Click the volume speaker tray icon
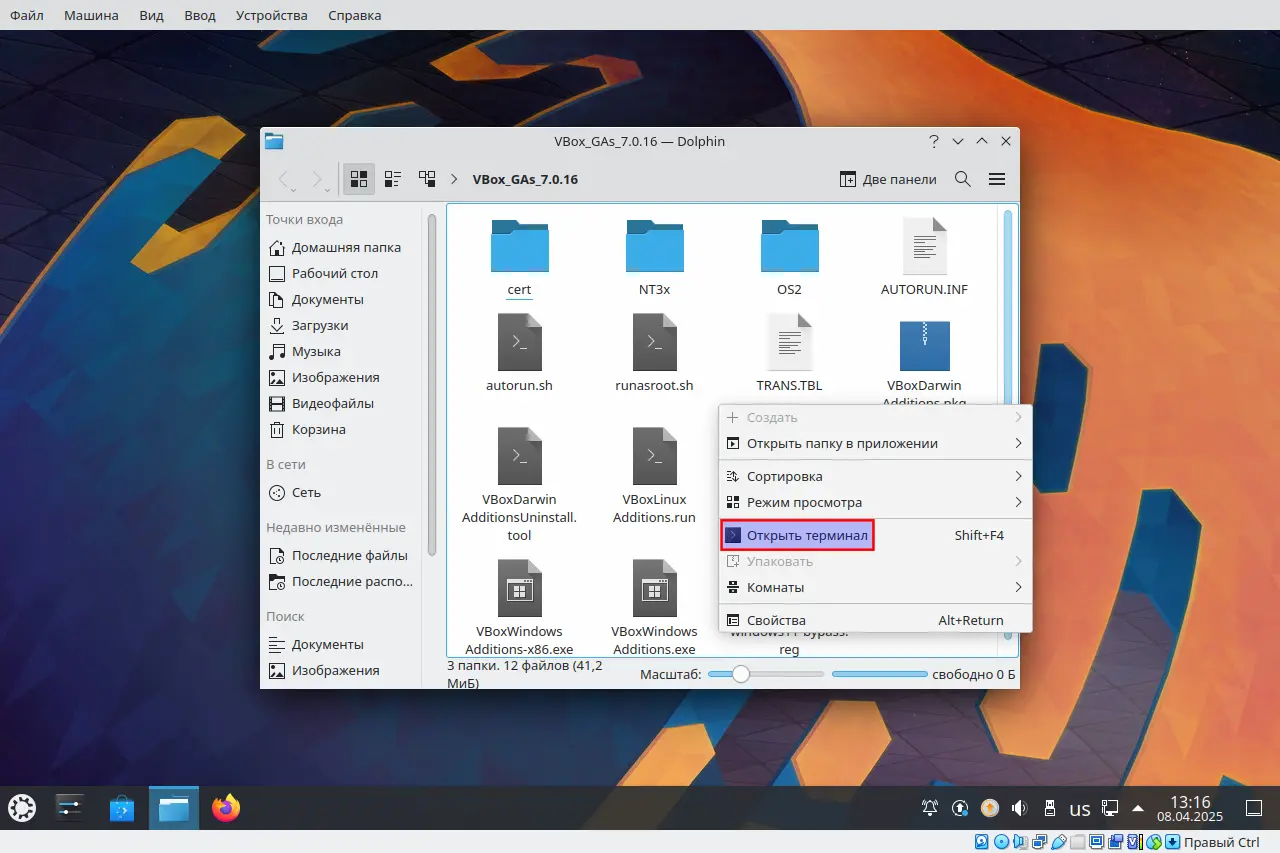This screenshot has width=1280, height=853. [x=1019, y=808]
